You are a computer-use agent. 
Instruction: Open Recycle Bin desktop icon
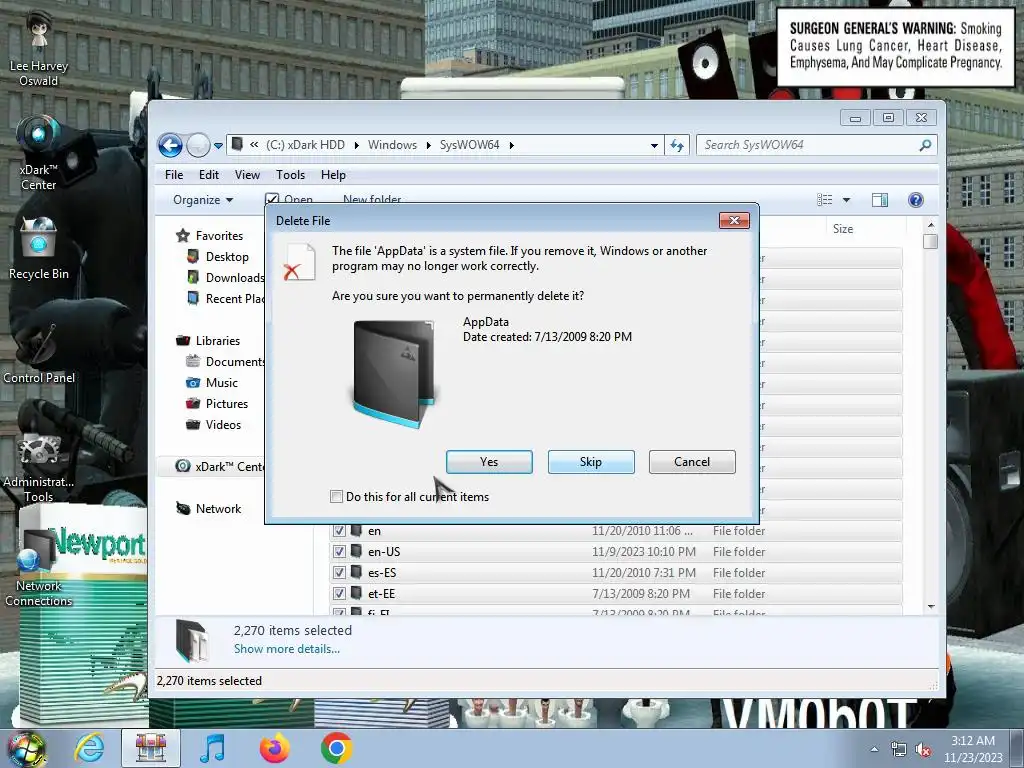point(39,249)
